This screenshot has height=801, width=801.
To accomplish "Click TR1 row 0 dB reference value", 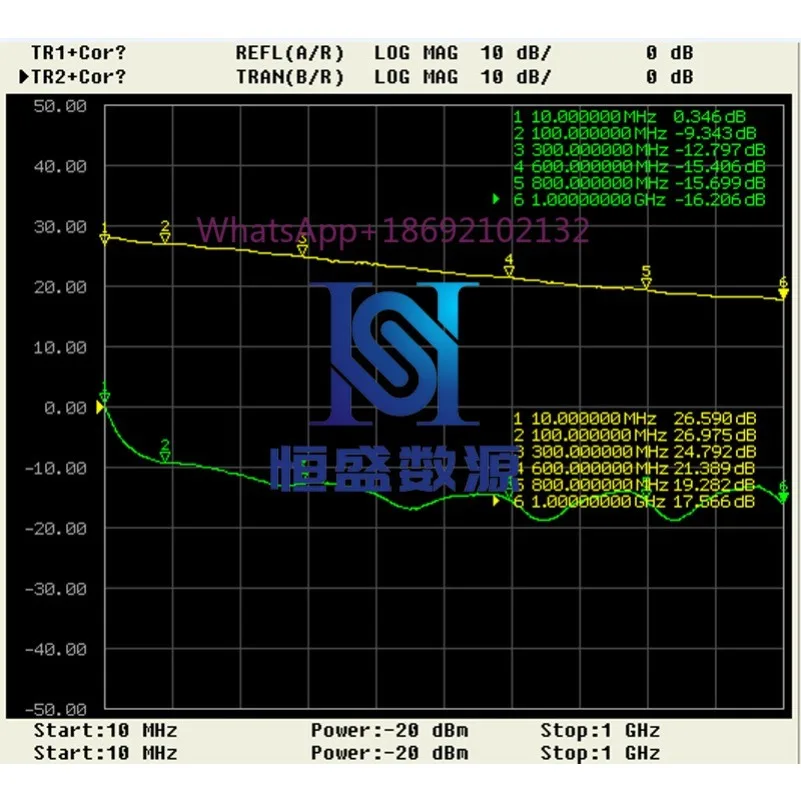I will pos(670,53).
